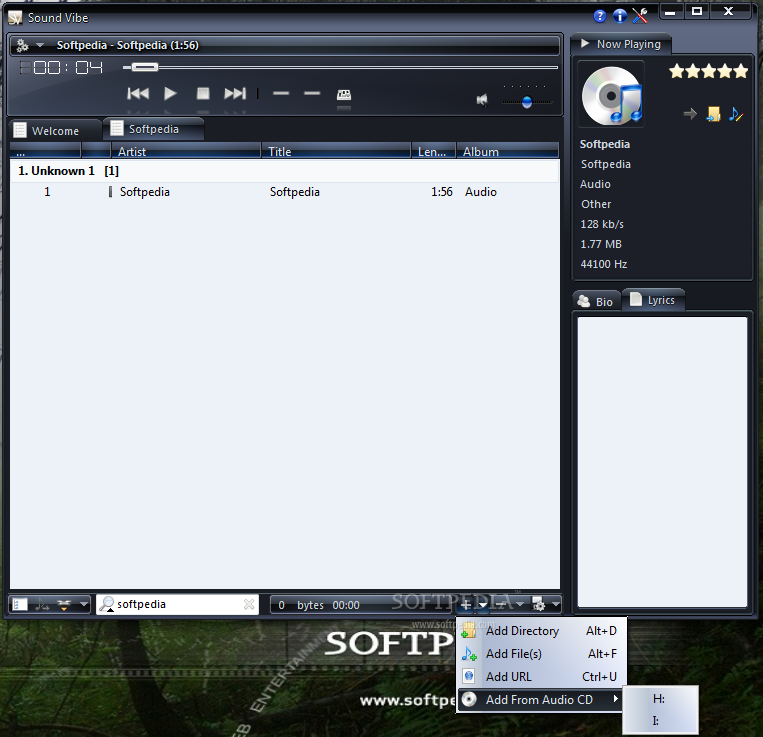Click the 1.77 MB file size text
The width and height of the screenshot is (763, 737).
[x=601, y=244]
